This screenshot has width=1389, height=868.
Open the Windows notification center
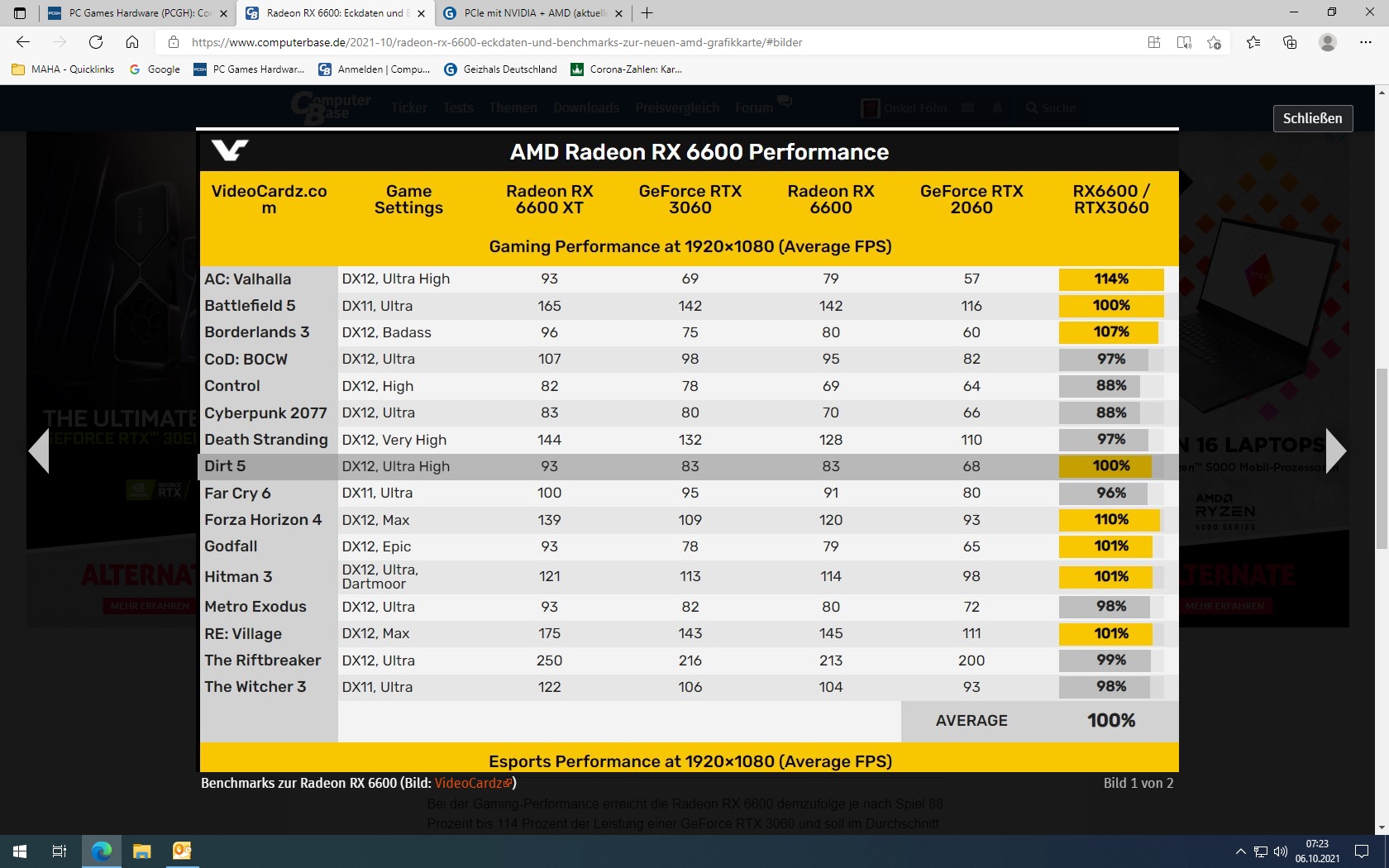pos(1362,851)
